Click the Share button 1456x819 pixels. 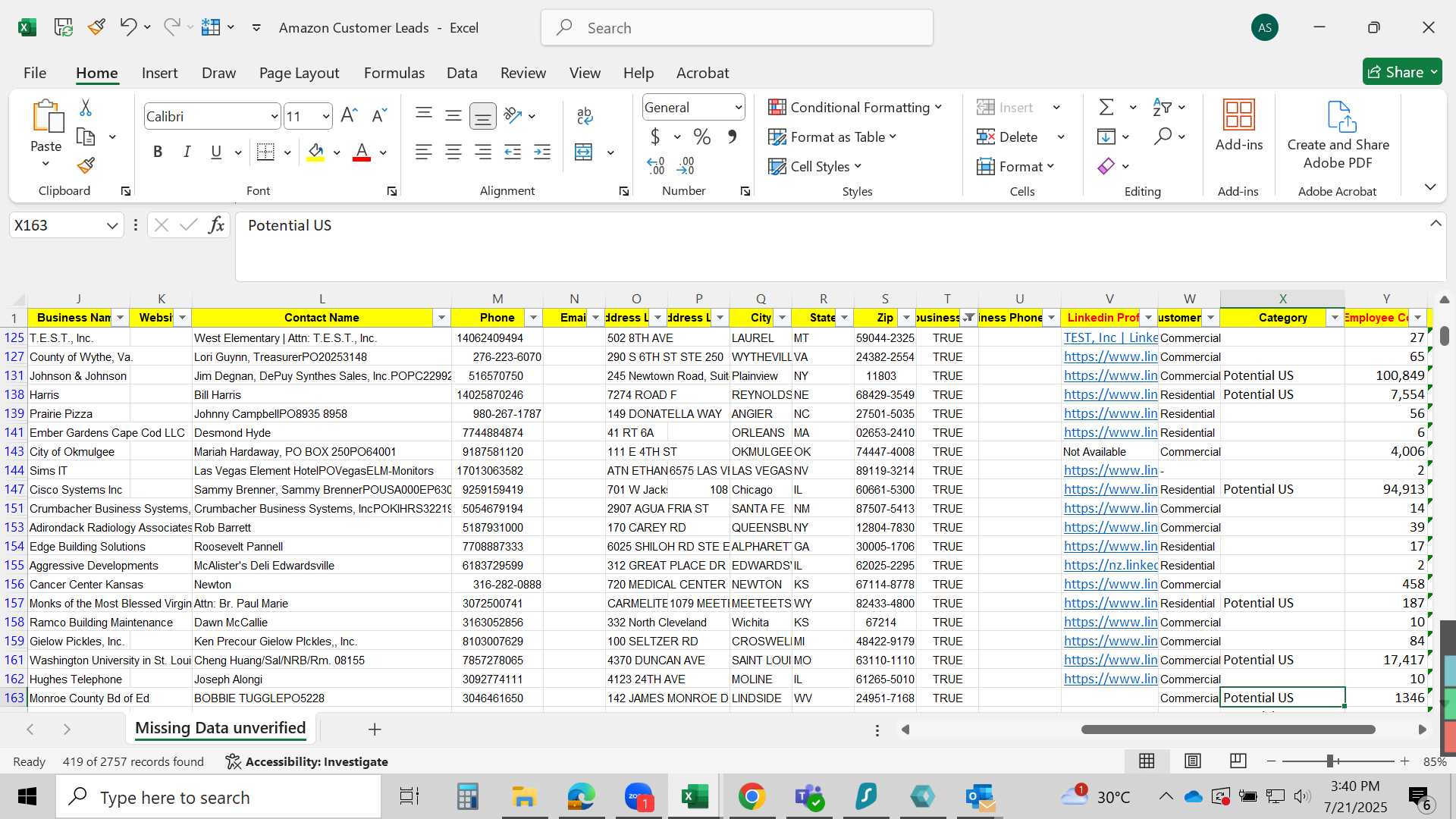[1402, 72]
